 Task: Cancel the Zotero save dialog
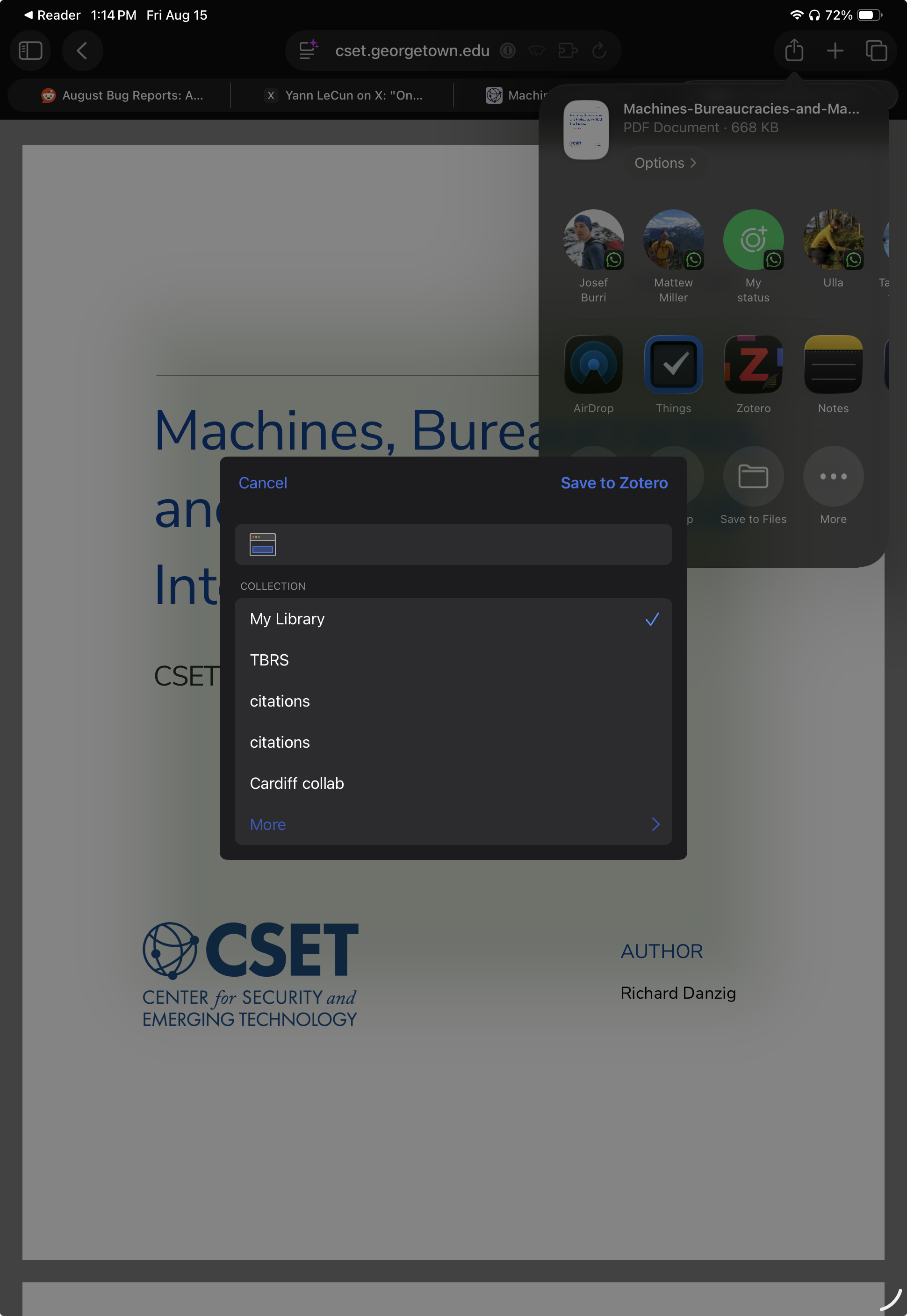(x=263, y=483)
